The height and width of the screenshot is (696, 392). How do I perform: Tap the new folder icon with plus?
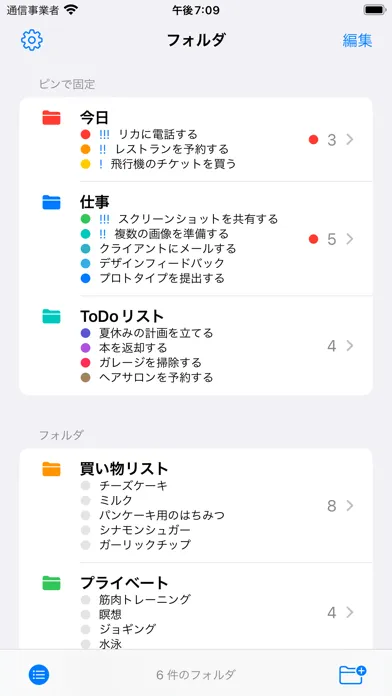click(352, 675)
